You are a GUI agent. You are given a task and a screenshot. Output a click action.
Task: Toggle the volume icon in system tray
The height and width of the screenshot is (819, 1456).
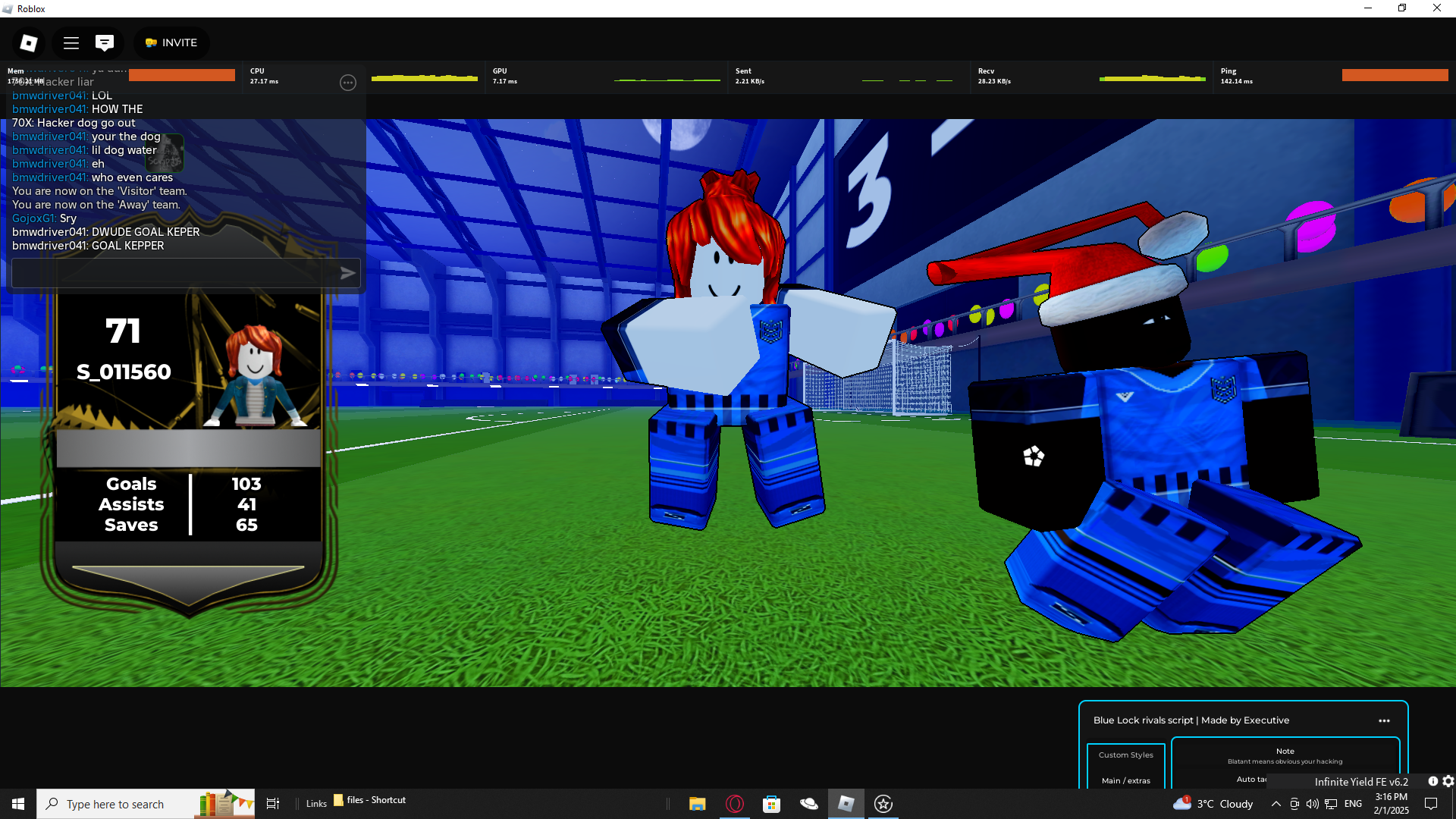1313,804
